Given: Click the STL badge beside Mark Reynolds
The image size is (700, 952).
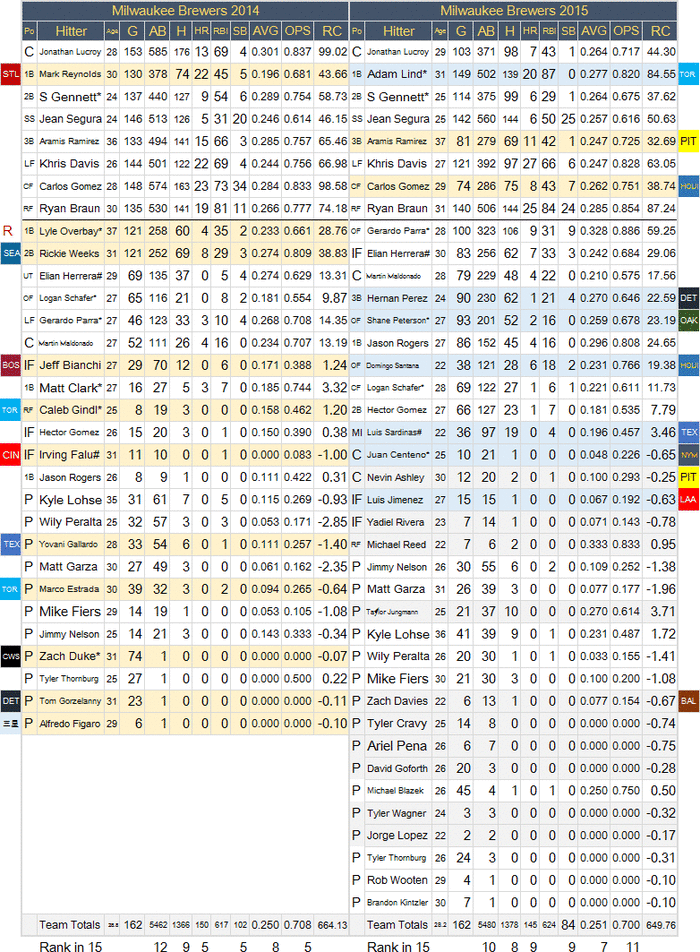Looking at the screenshot, I should pyautogui.click(x=10, y=74).
